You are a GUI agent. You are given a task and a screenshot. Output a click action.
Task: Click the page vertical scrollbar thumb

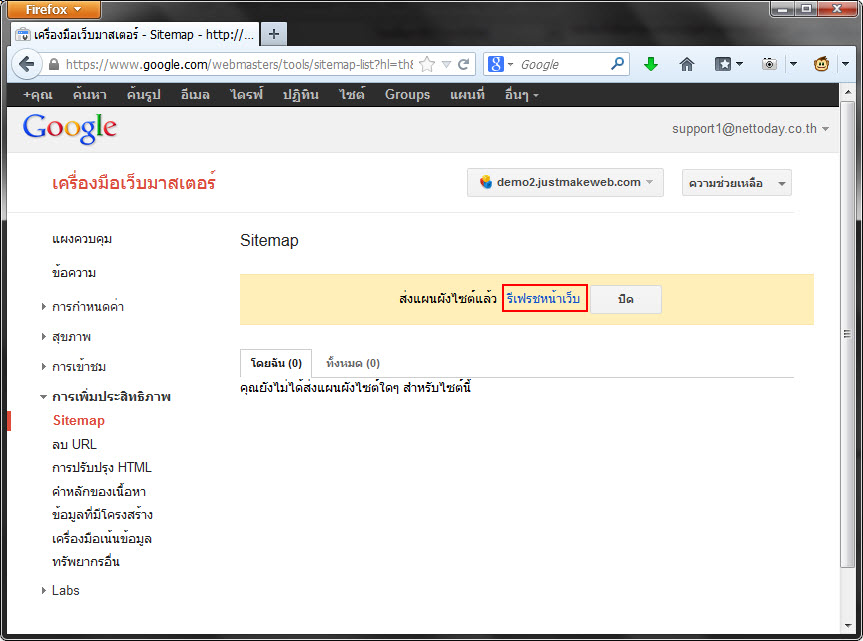(x=848, y=335)
